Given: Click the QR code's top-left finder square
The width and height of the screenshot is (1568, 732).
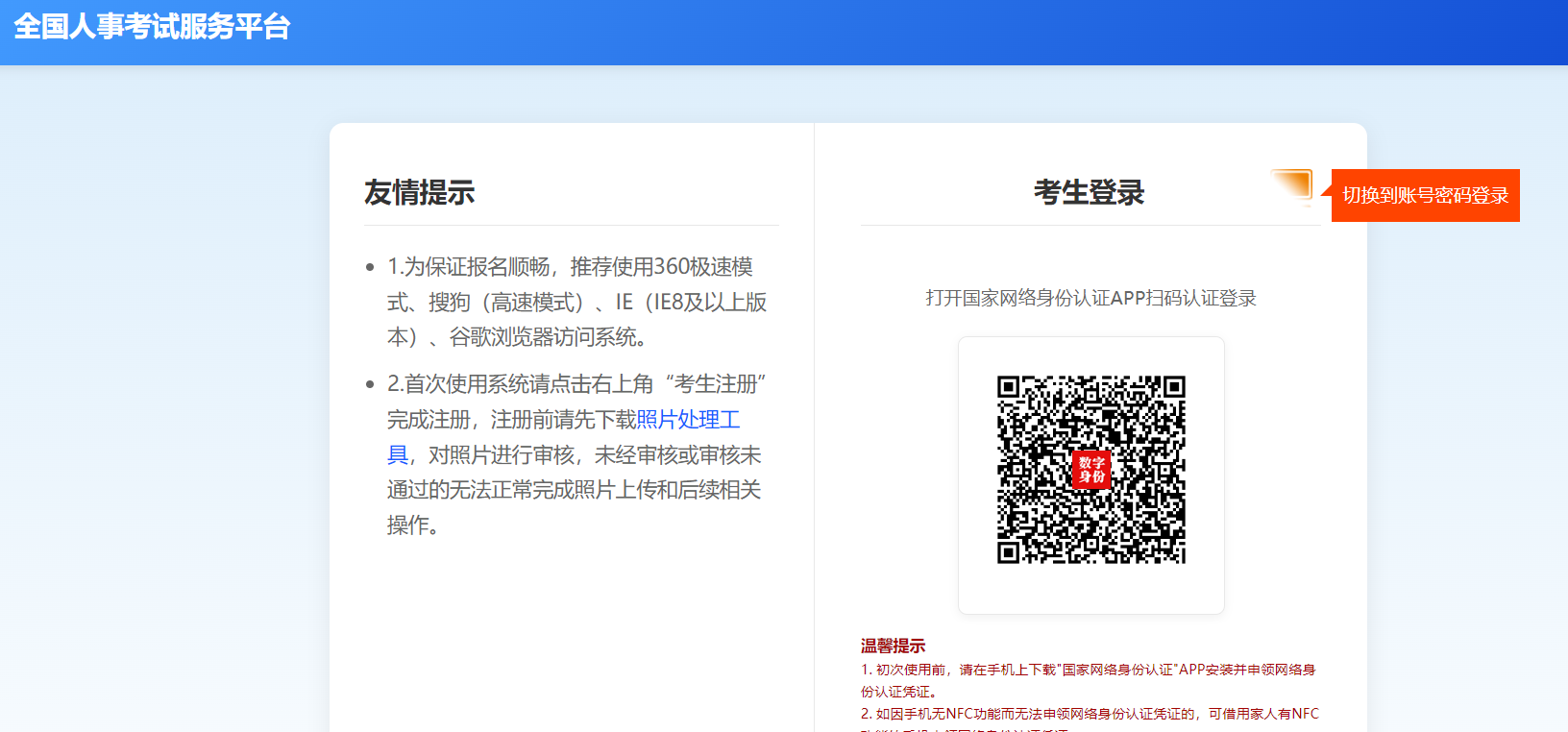Looking at the screenshot, I should coord(1008,387).
